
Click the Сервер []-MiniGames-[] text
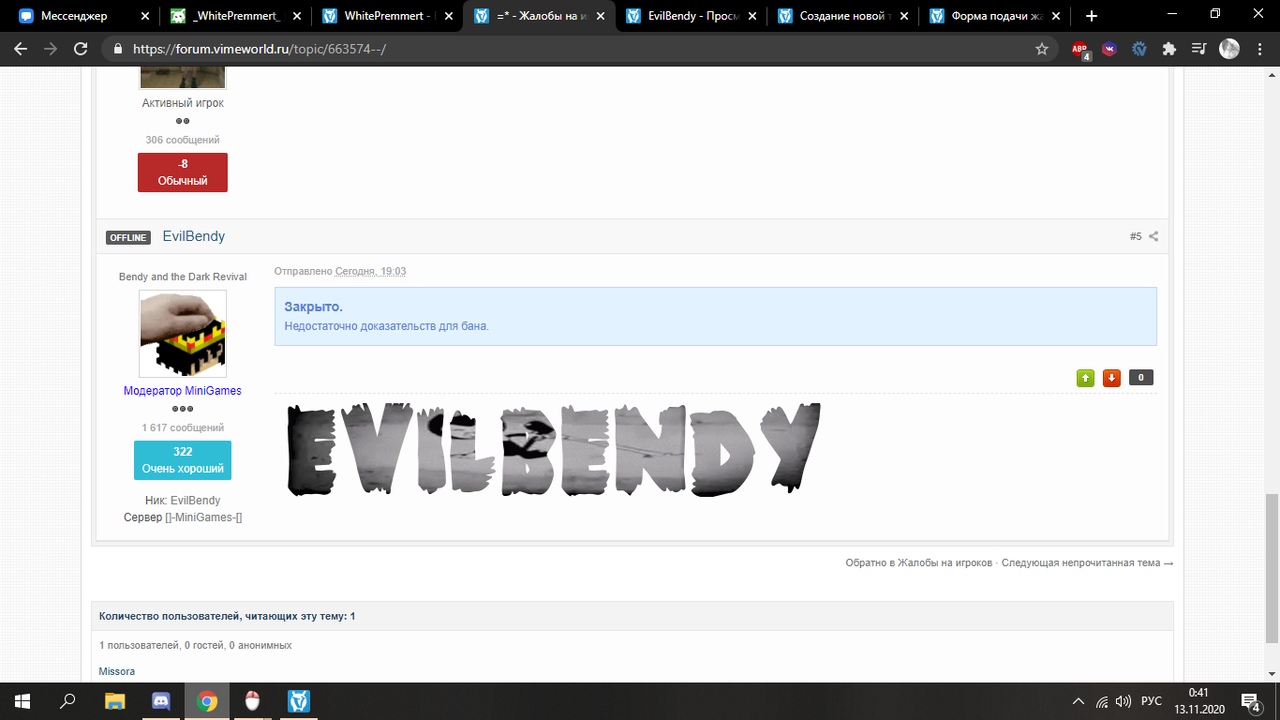182,517
